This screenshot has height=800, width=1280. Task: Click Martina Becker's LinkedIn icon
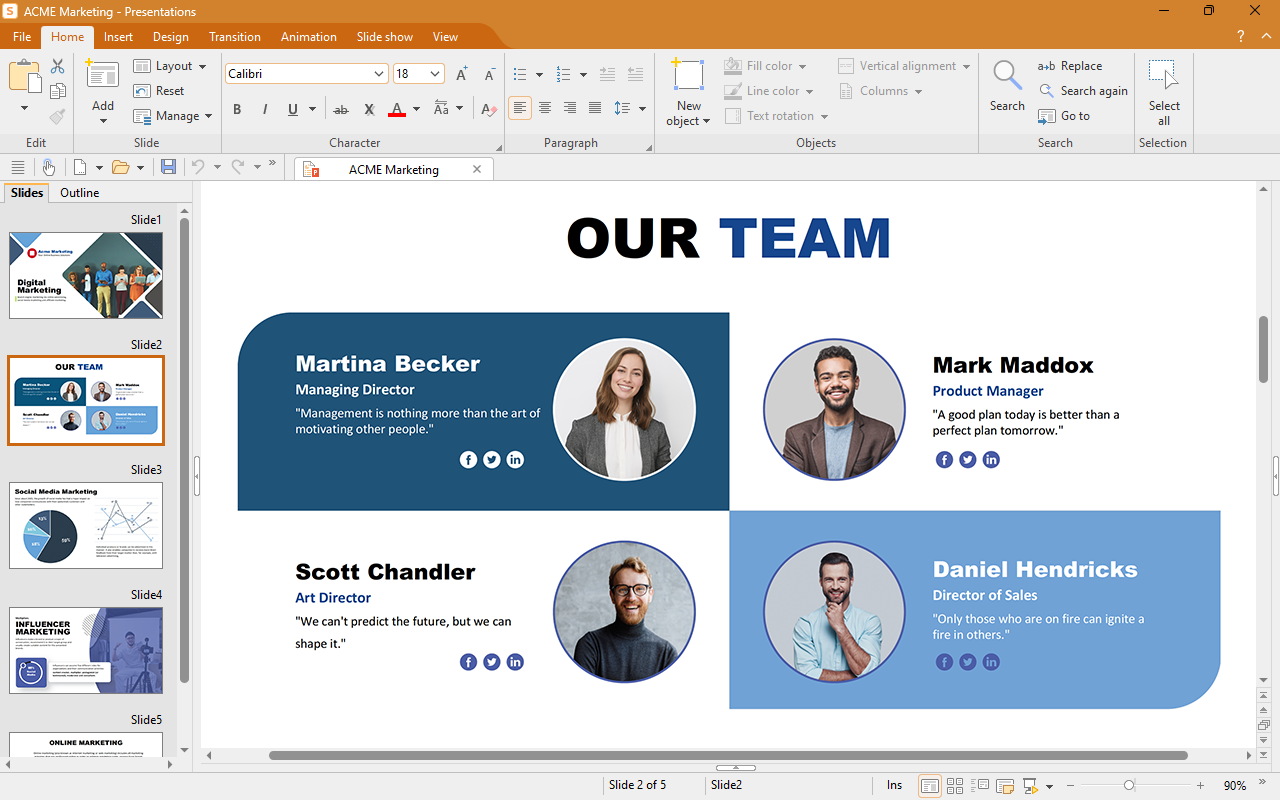pos(515,460)
